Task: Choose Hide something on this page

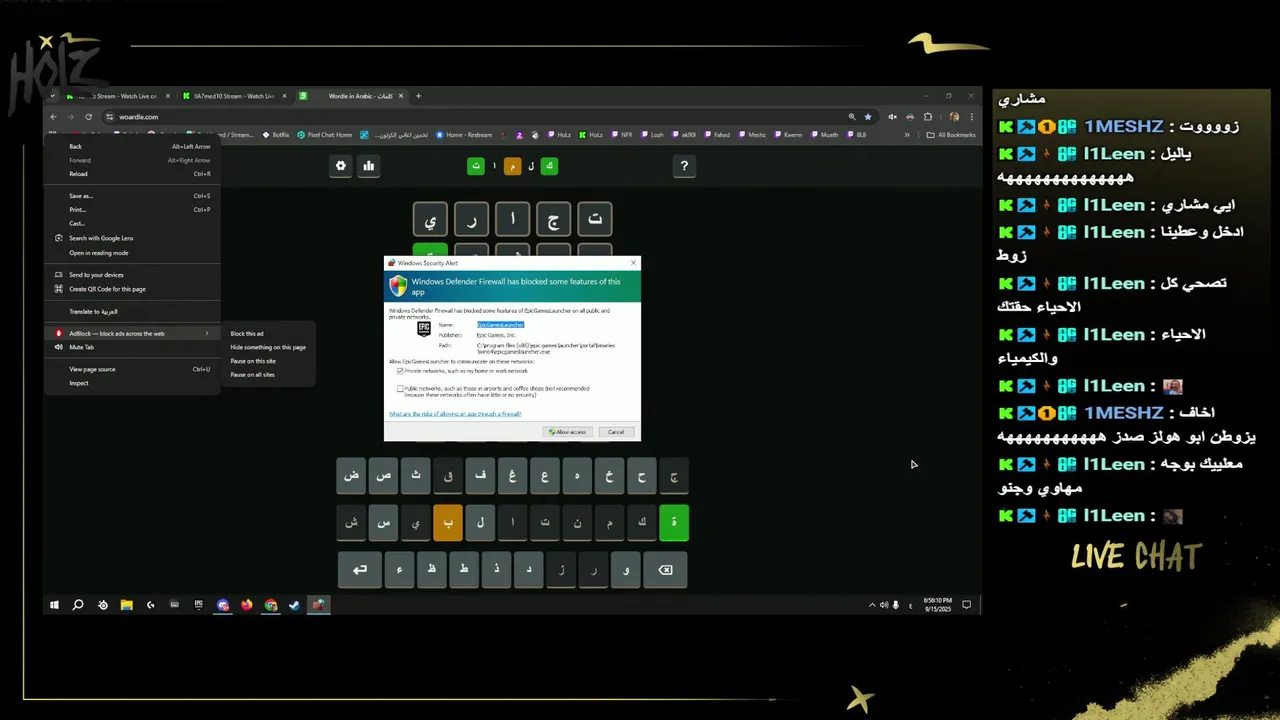Action: tap(267, 347)
